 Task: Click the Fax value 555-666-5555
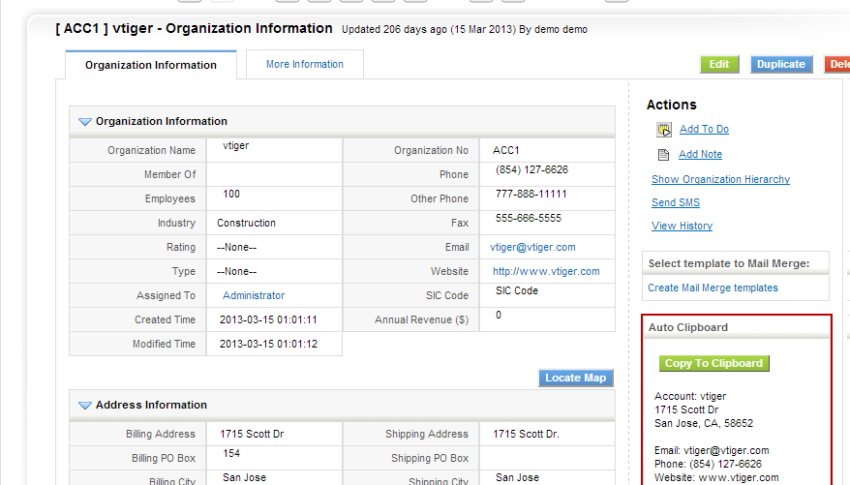point(529,218)
